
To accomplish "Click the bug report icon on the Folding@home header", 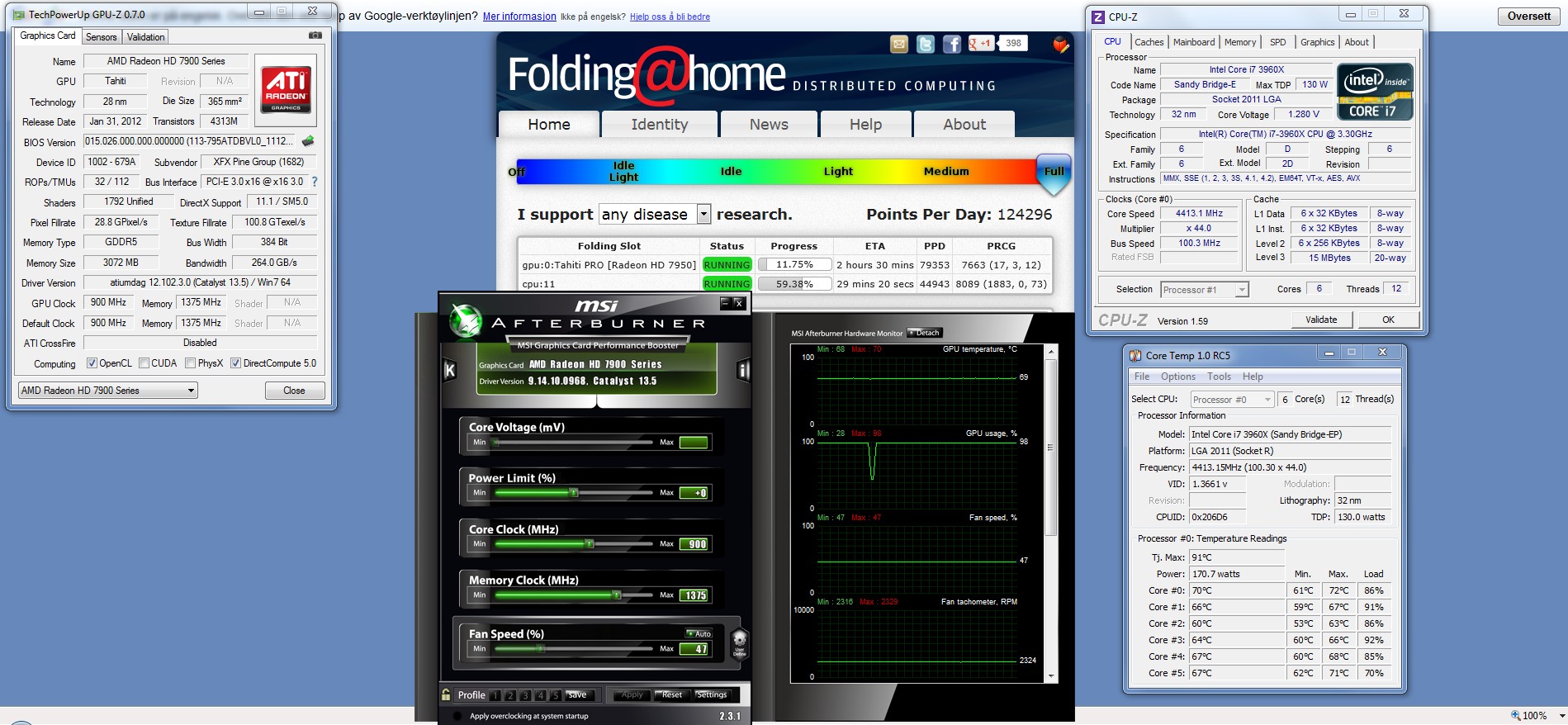I will click(1061, 44).
